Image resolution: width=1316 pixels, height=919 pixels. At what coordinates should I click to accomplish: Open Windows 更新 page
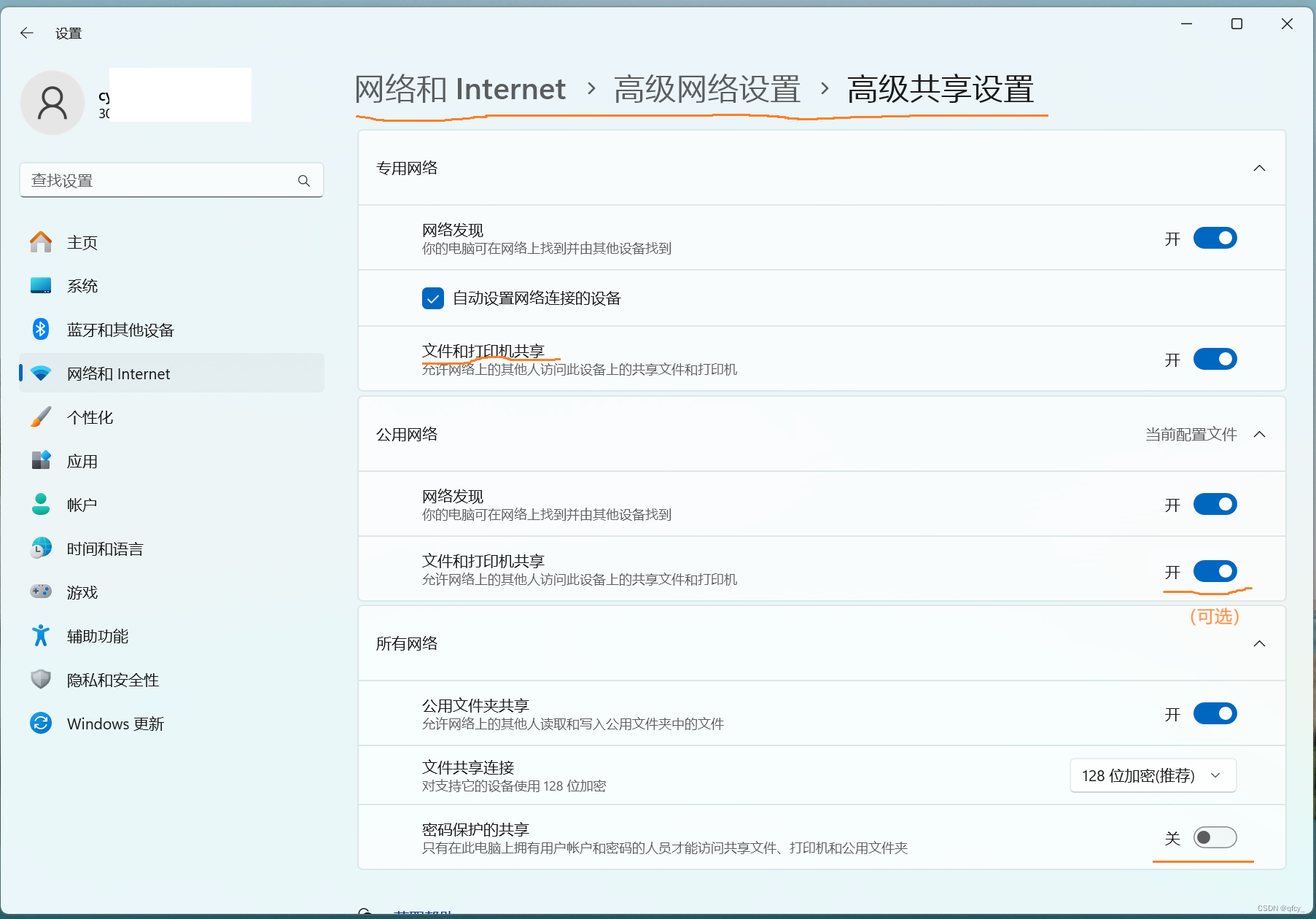click(171, 724)
